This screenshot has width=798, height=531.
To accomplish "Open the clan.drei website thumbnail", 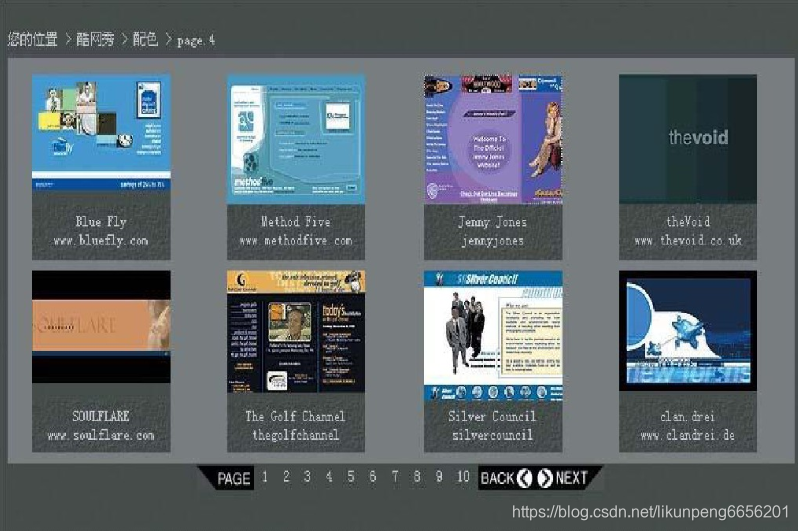I will click(x=688, y=330).
